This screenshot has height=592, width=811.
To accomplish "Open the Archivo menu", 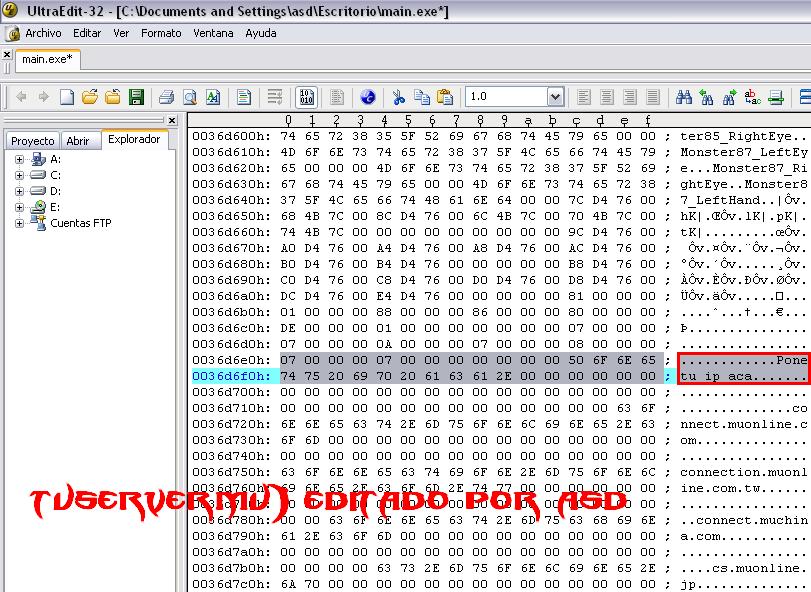I will coord(43,33).
